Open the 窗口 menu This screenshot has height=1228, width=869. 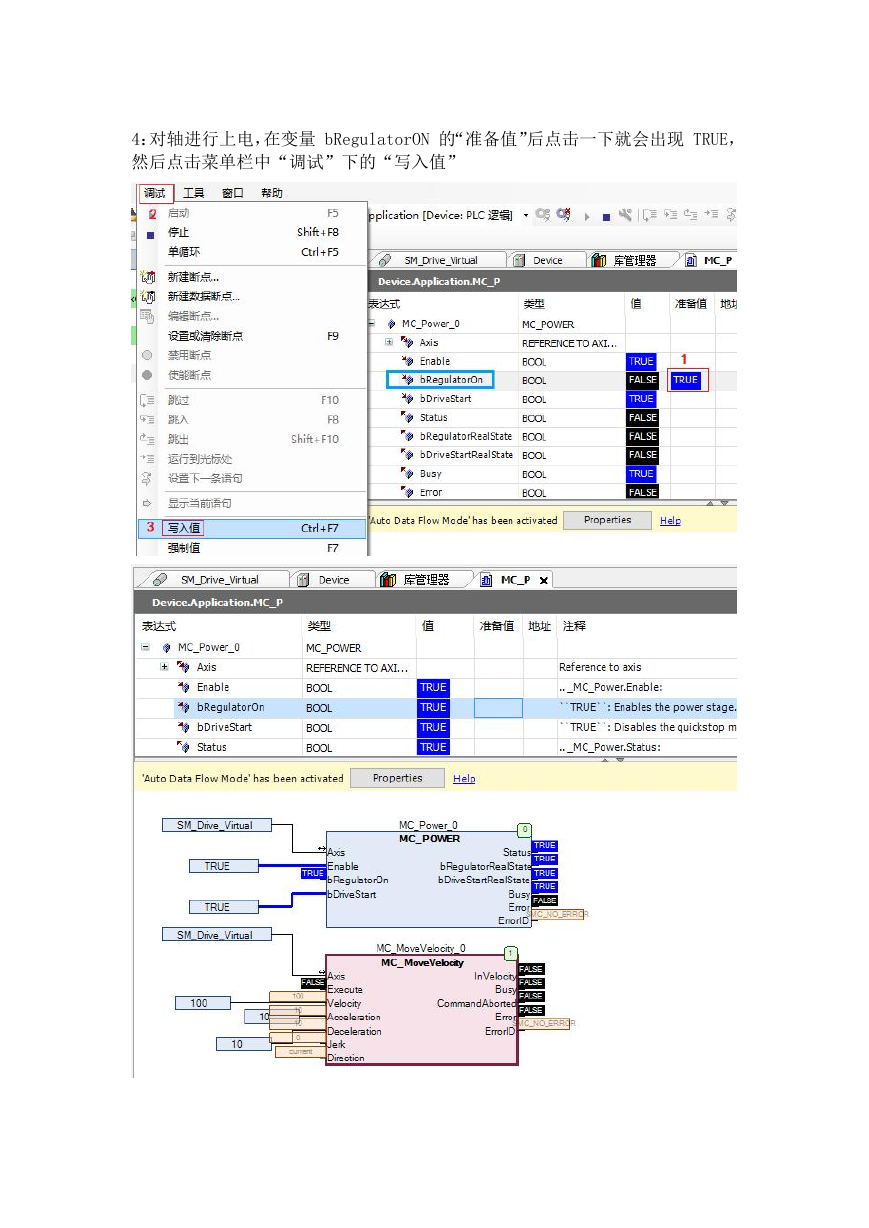(x=233, y=193)
